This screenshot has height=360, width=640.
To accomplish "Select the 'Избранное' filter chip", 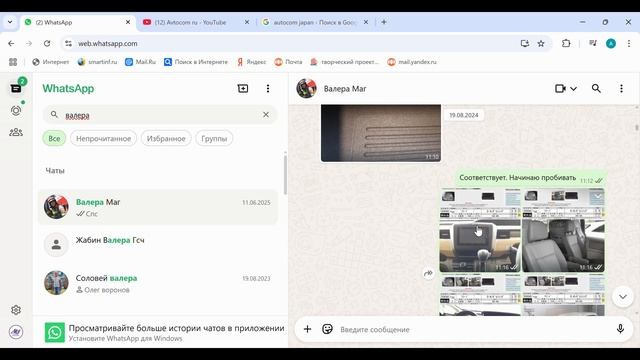I will click(166, 138).
